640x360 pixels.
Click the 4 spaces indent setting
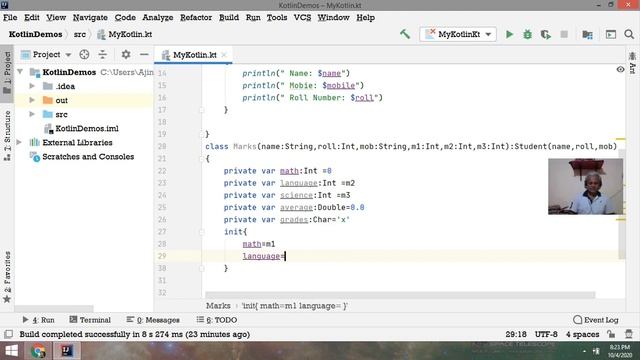(x=582, y=334)
